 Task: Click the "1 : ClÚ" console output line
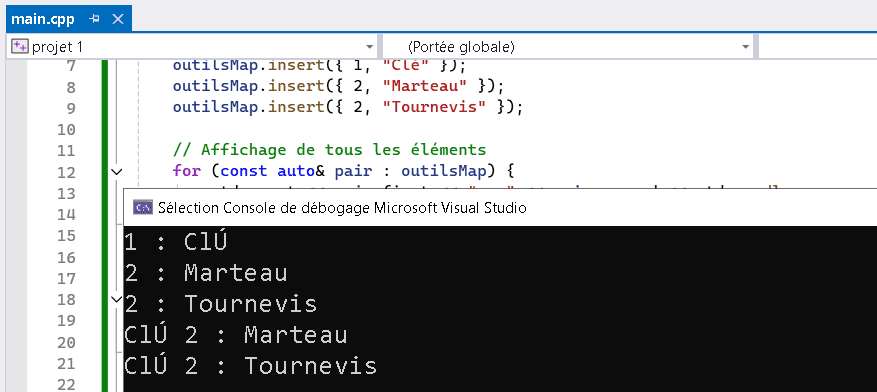point(176,242)
